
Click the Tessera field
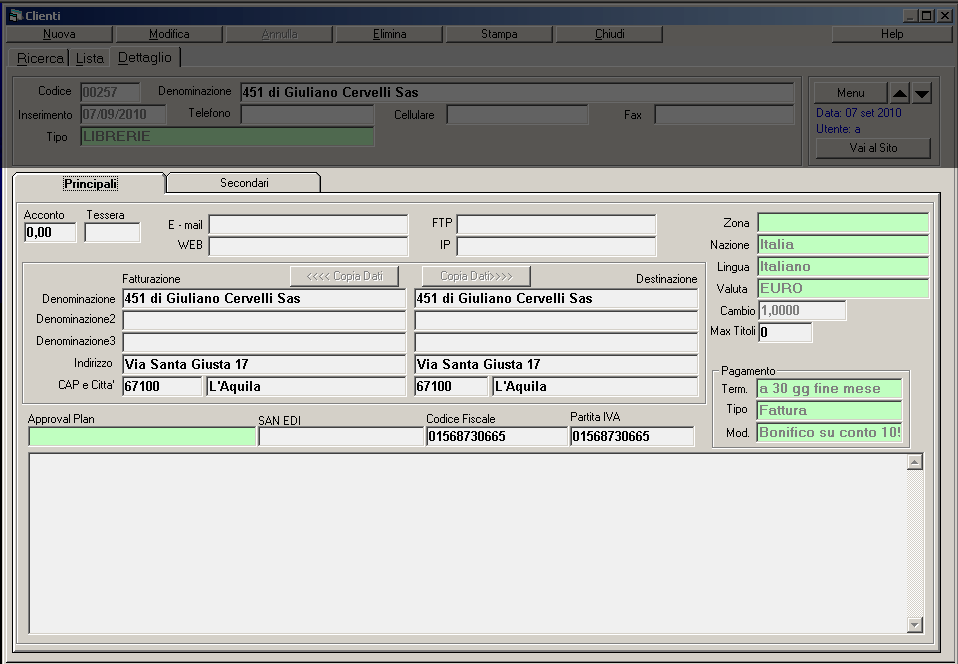[112, 232]
